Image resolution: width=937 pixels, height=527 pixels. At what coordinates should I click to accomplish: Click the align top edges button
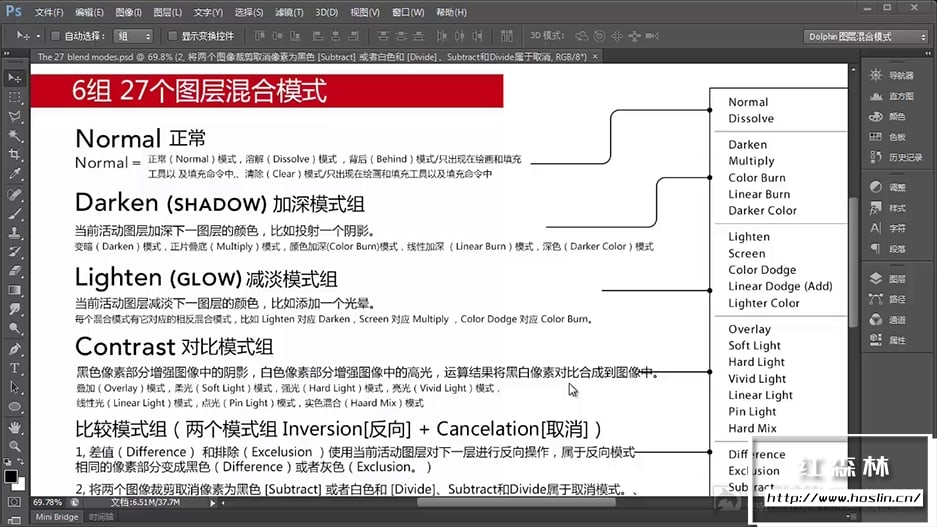[x=259, y=36]
